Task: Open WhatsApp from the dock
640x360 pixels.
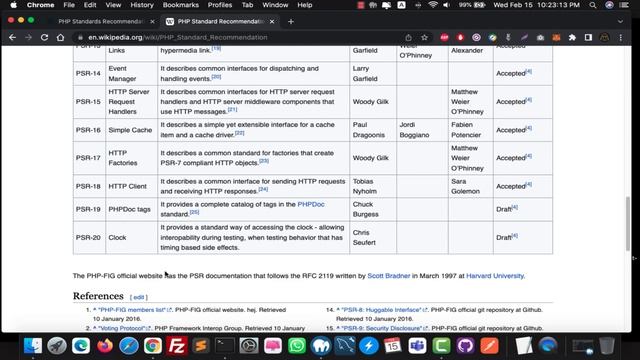Action: coord(297,346)
